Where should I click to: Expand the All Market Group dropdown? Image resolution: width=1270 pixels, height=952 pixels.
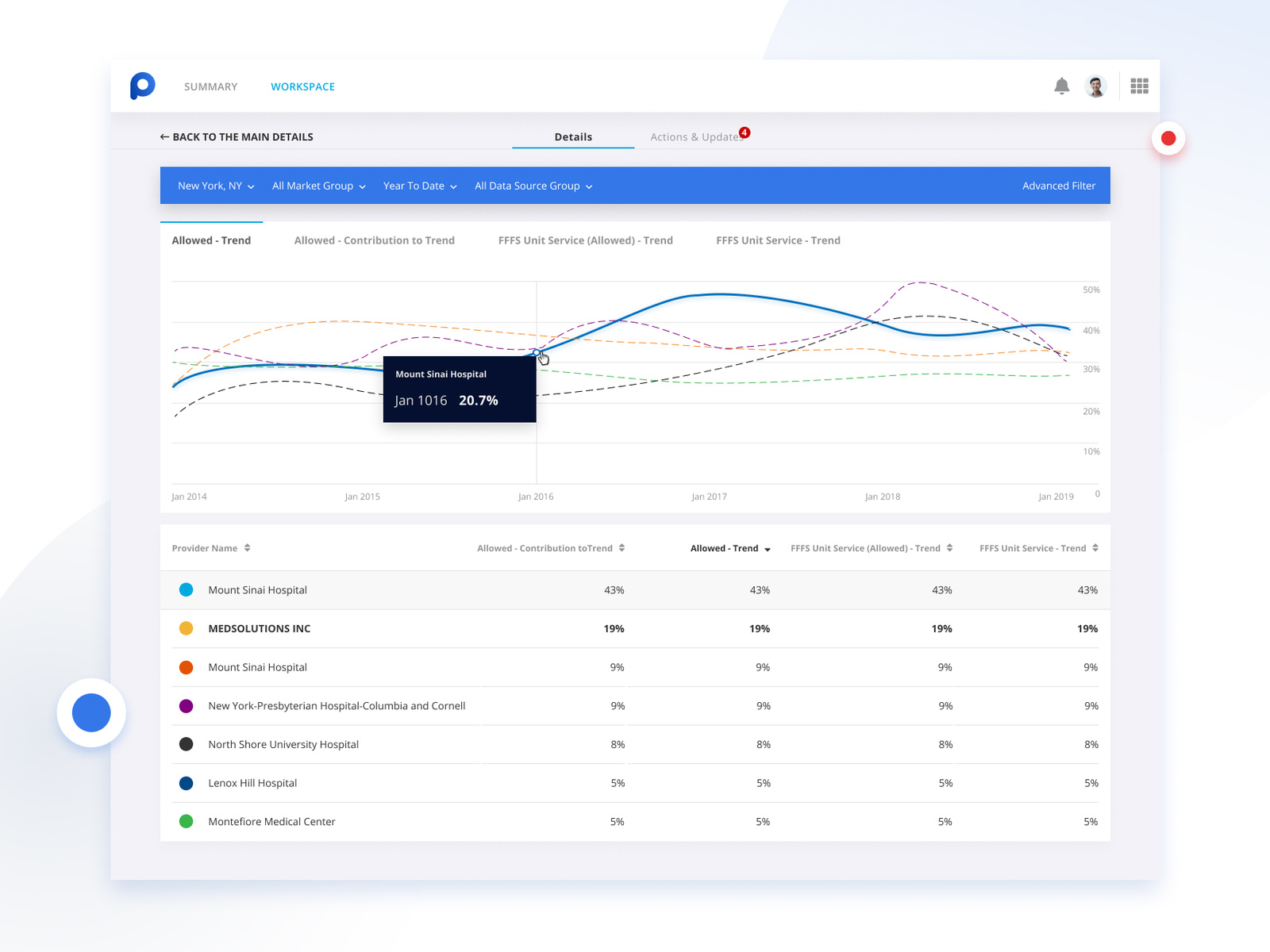(x=317, y=186)
